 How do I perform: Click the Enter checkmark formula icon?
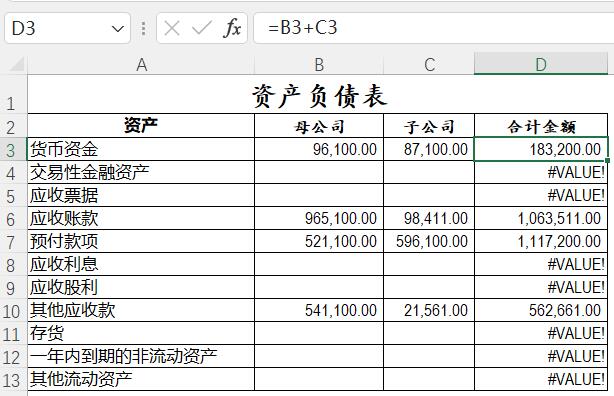tap(202, 29)
